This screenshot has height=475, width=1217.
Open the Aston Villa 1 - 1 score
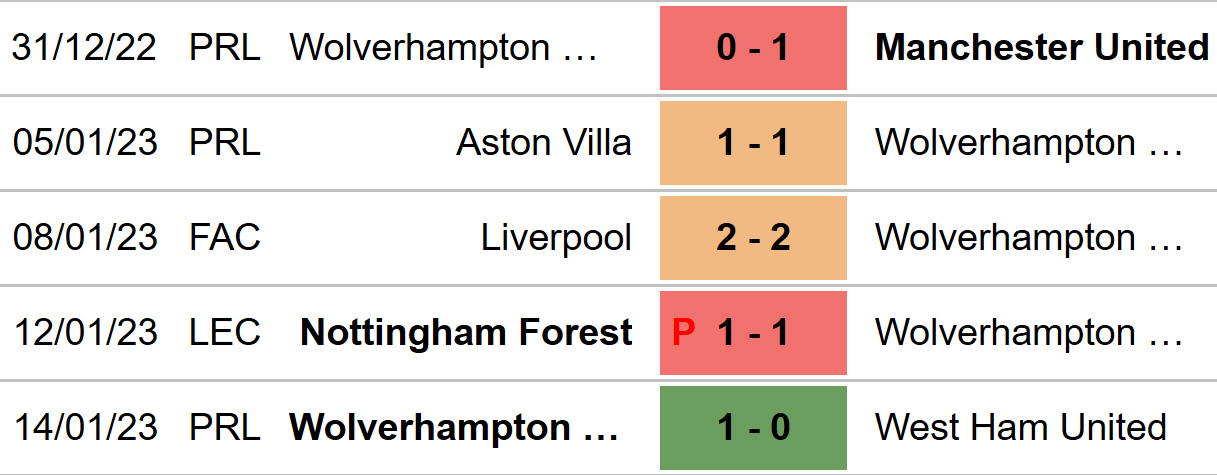click(x=753, y=143)
